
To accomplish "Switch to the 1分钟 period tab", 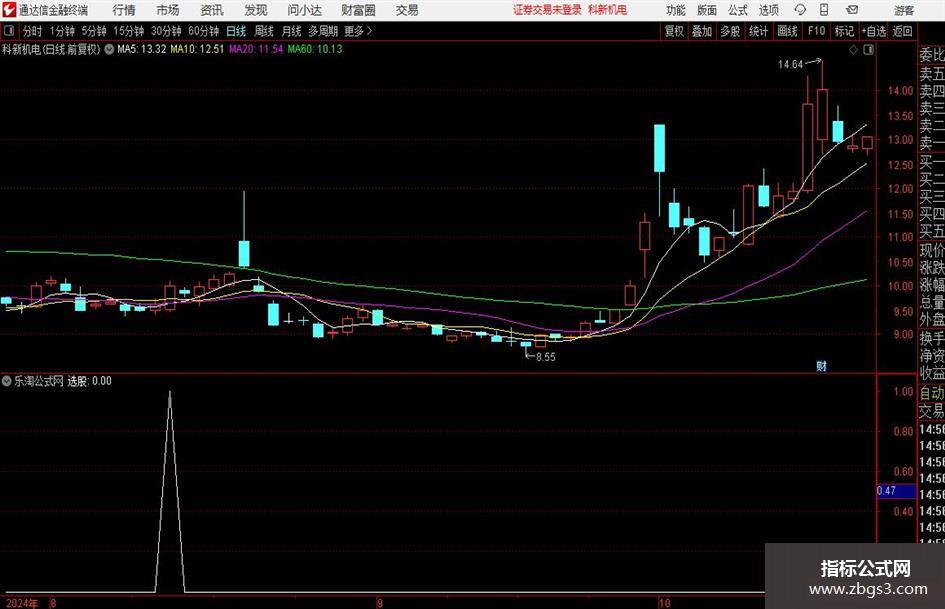I will 62,31.
